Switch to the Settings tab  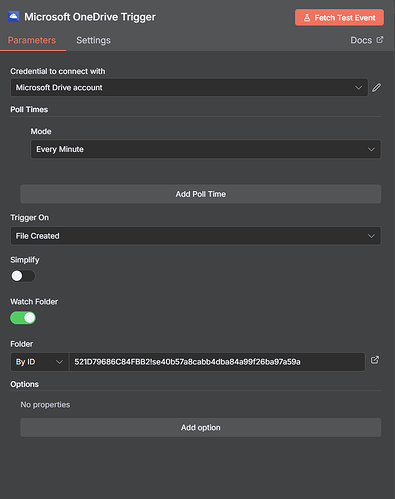pos(93,40)
